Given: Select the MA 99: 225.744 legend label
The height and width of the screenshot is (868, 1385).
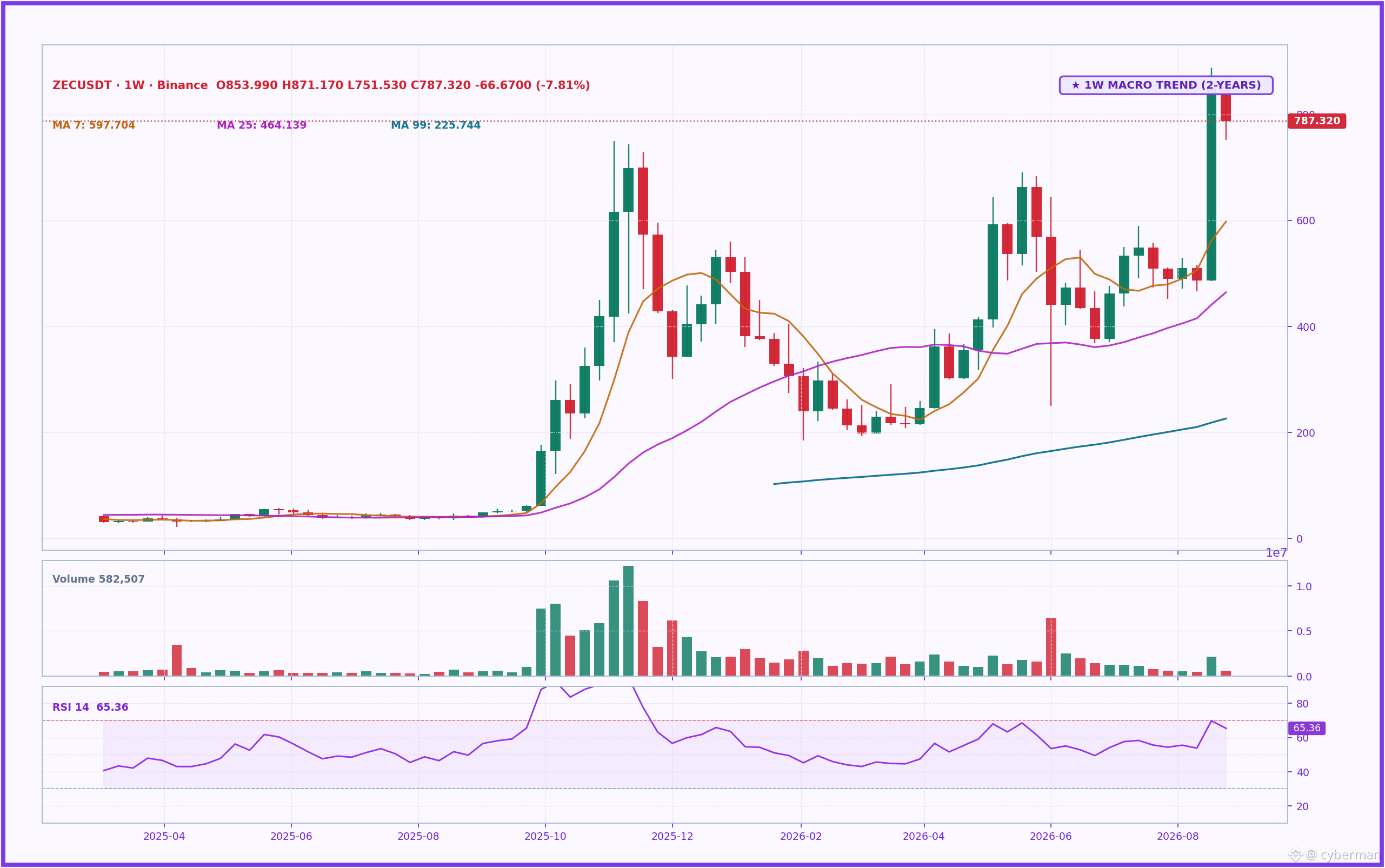Looking at the screenshot, I should pos(435,125).
